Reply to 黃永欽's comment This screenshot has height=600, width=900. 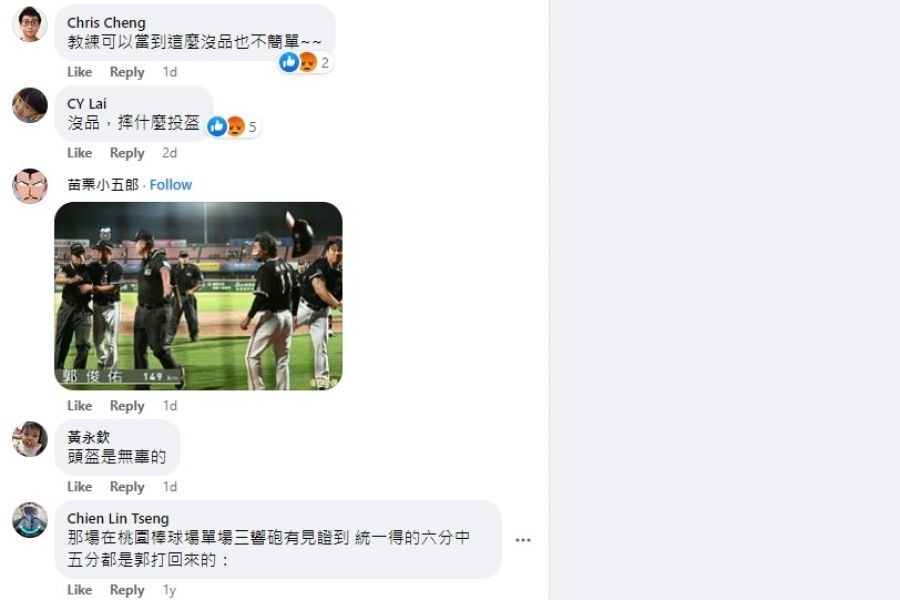point(127,486)
